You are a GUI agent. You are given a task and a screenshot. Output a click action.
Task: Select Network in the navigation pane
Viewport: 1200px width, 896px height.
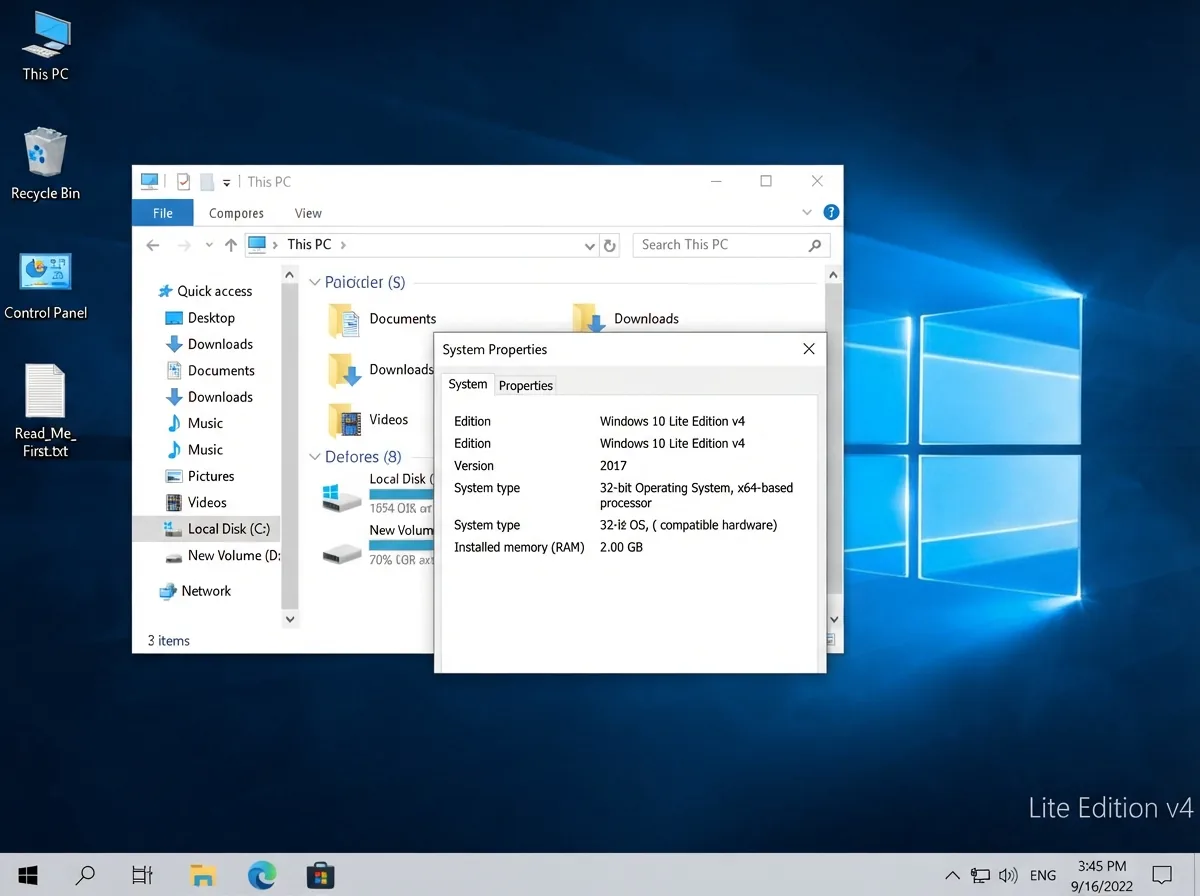tap(195, 591)
